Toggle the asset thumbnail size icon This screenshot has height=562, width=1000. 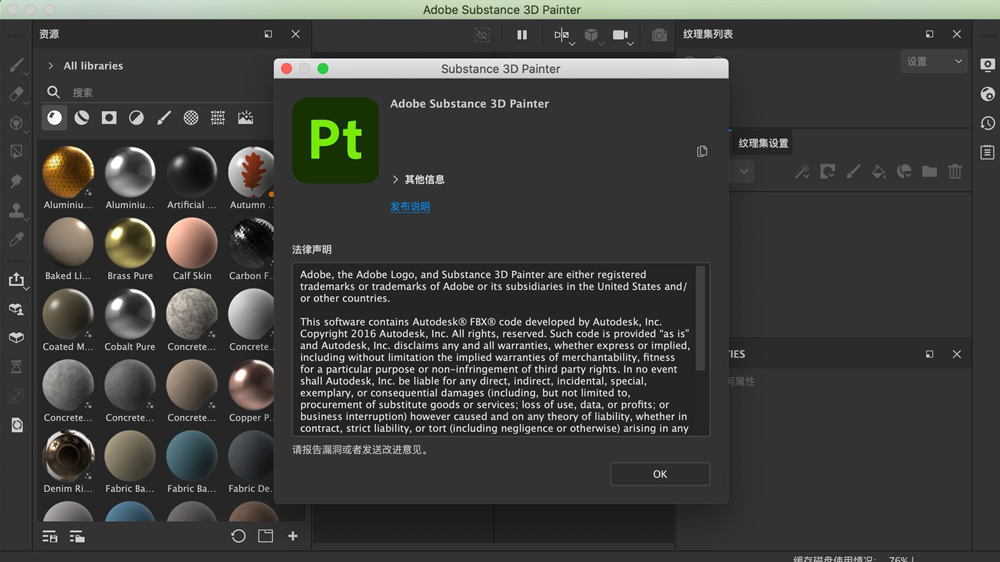click(77, 536)
